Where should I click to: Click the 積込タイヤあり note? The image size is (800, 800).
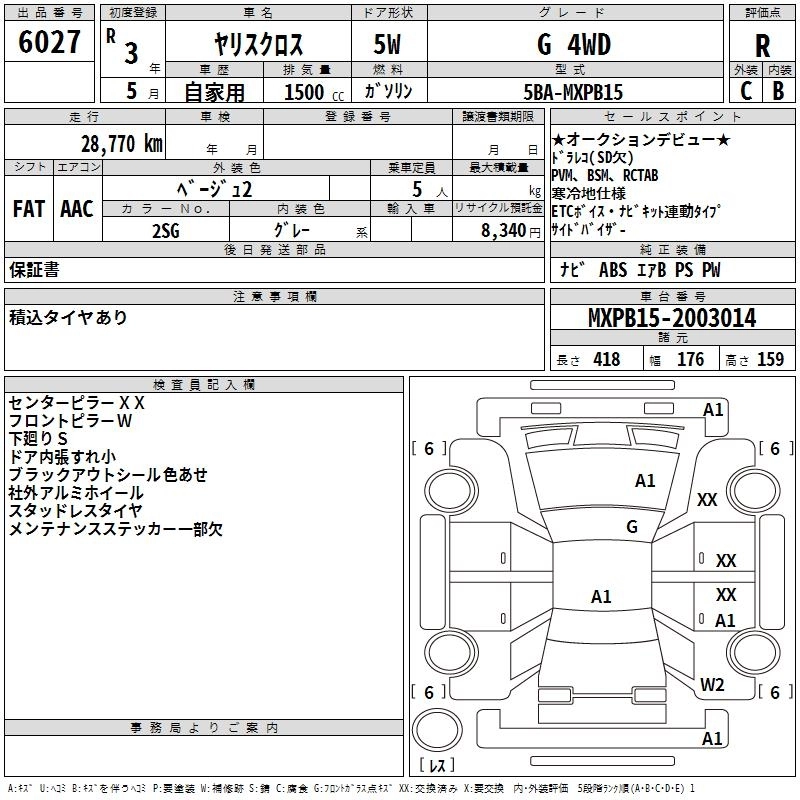click(x=69, y=317)
